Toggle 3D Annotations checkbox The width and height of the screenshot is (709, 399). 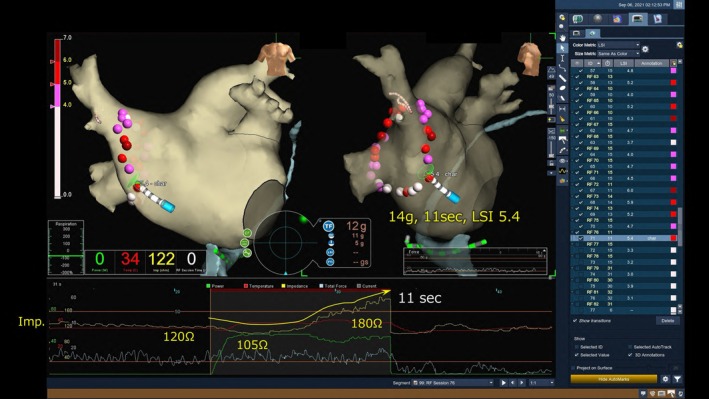coord(630,355)
